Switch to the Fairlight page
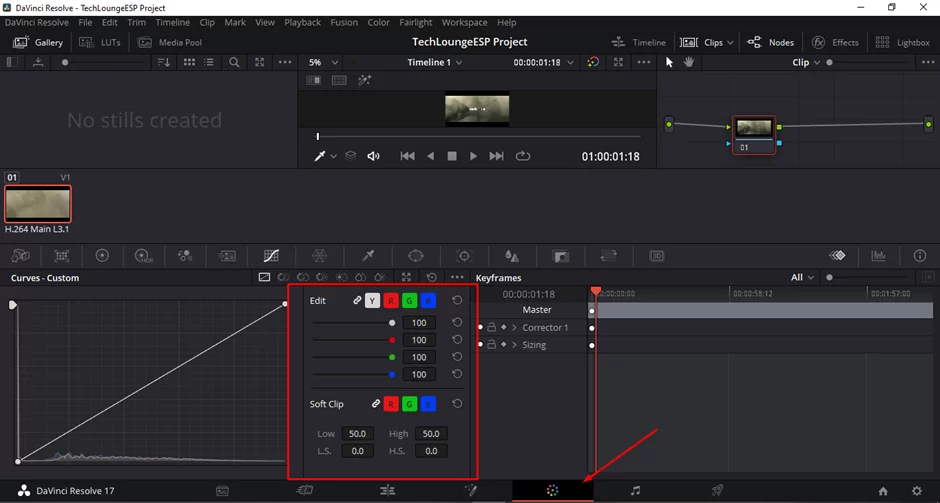Screen dimensions: 940x503 point(635,490)
